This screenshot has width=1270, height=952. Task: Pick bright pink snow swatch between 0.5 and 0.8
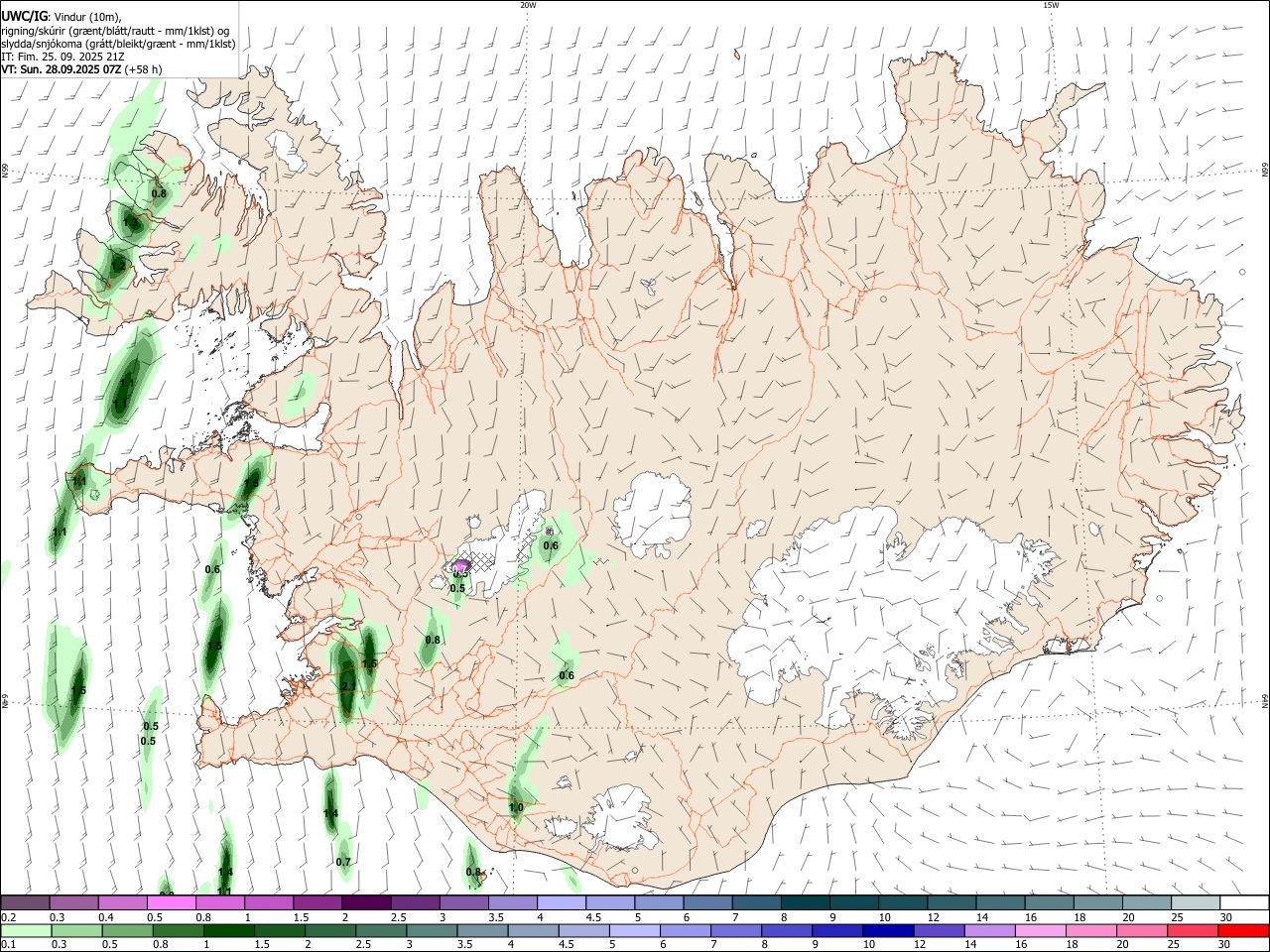coord(171,902)
